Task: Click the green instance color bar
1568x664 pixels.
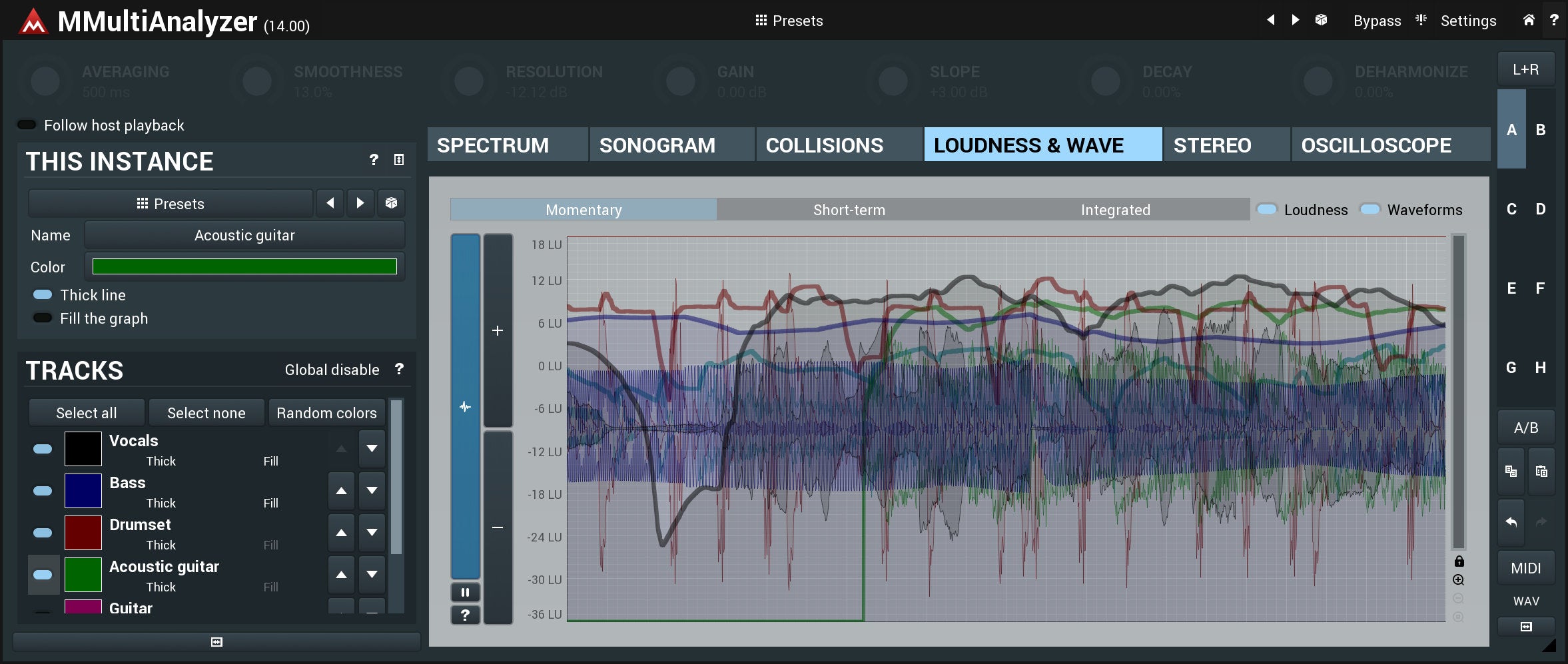Action: (x=244, y=266)
